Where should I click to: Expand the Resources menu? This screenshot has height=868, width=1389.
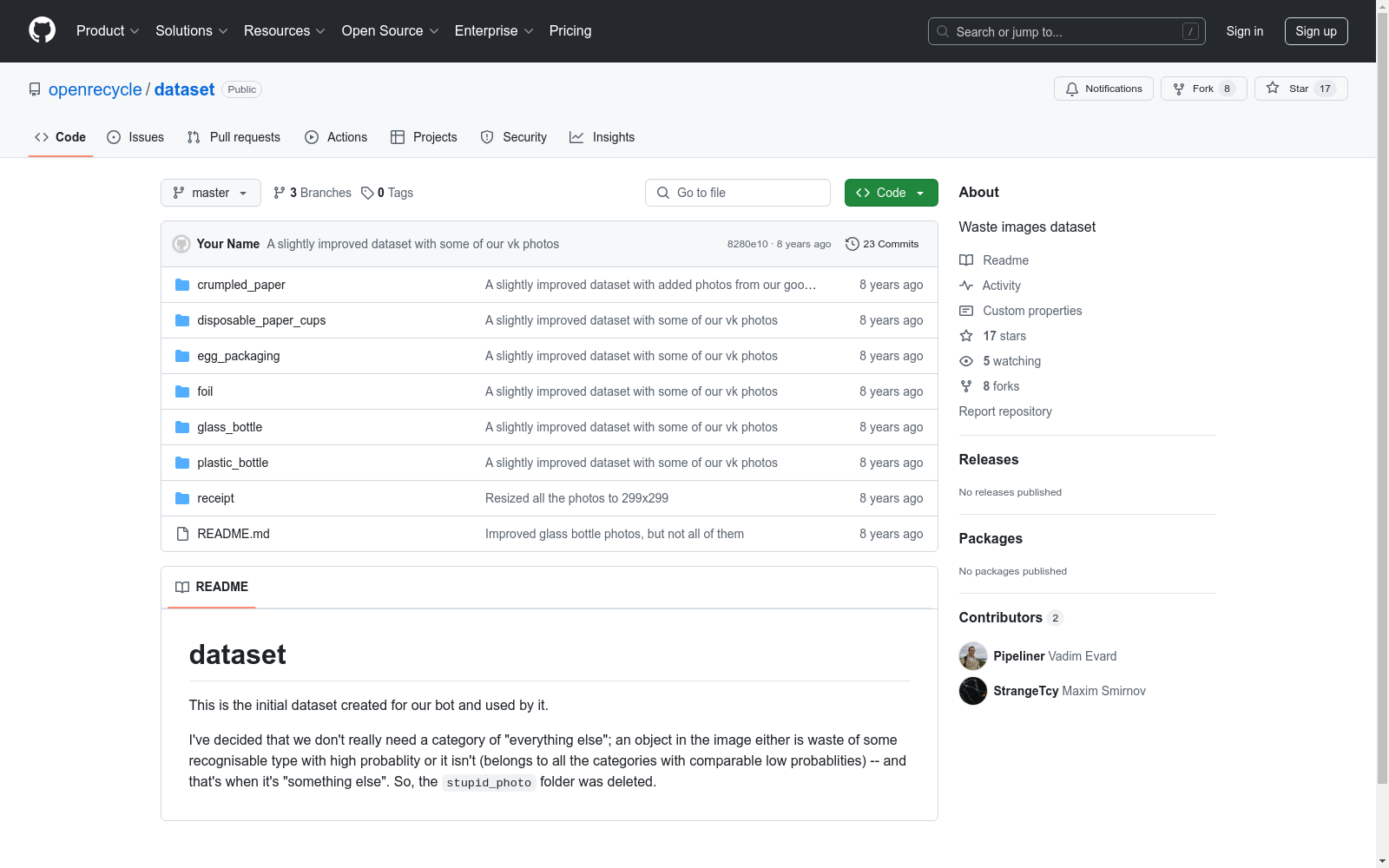(x=285, y=31)
